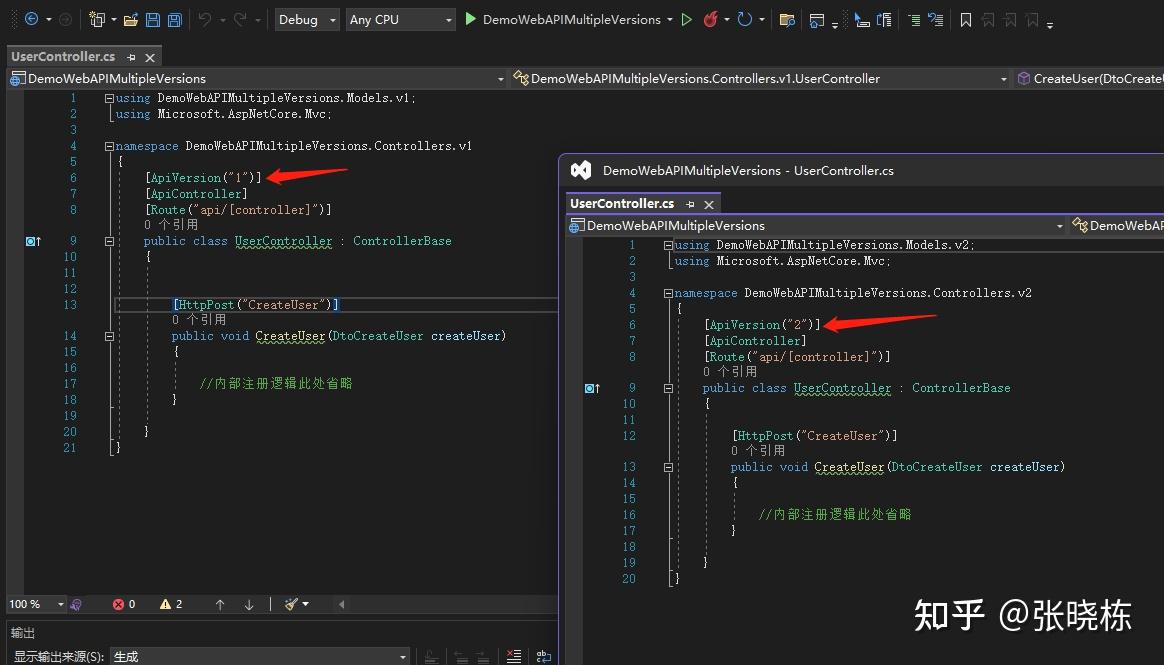Viewport: 1164px width, 665px height.
Task: Click the Navigate Backward arrow icon
Action: click(31, 19)
